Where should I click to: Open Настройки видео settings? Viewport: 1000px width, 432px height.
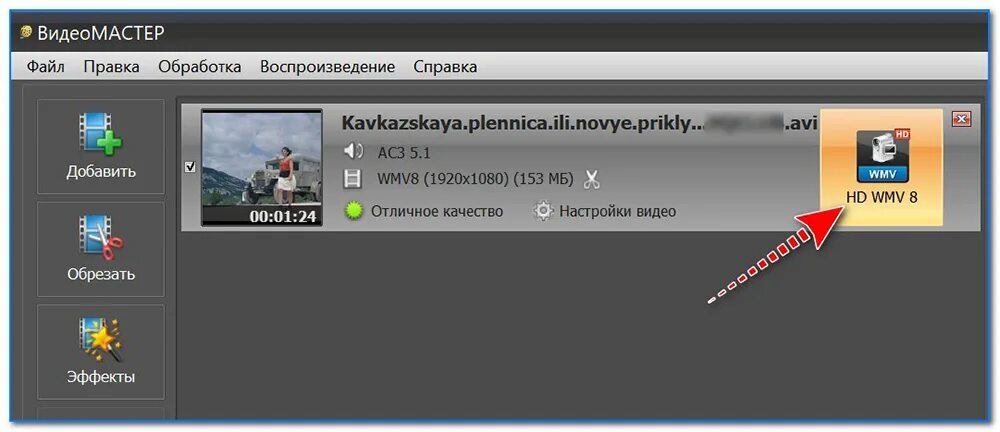[617, 211]
